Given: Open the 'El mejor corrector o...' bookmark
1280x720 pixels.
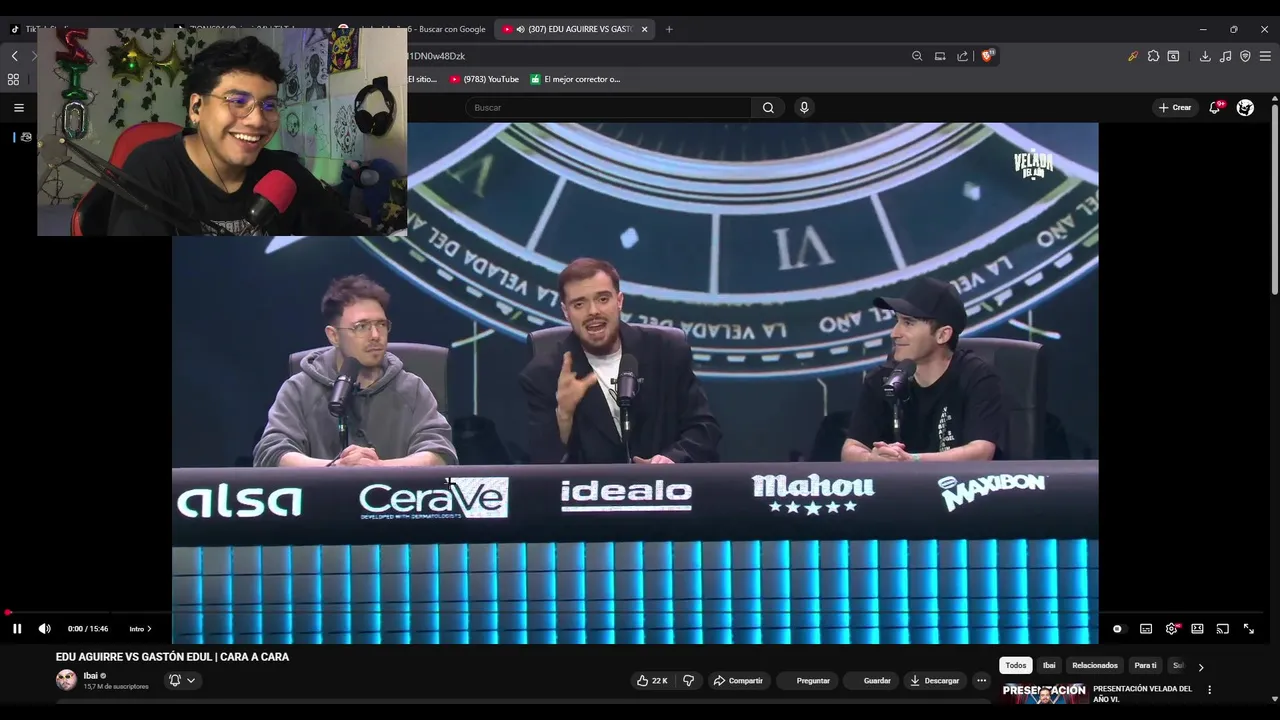Looking at the screenshot, I should click(575, 79).
